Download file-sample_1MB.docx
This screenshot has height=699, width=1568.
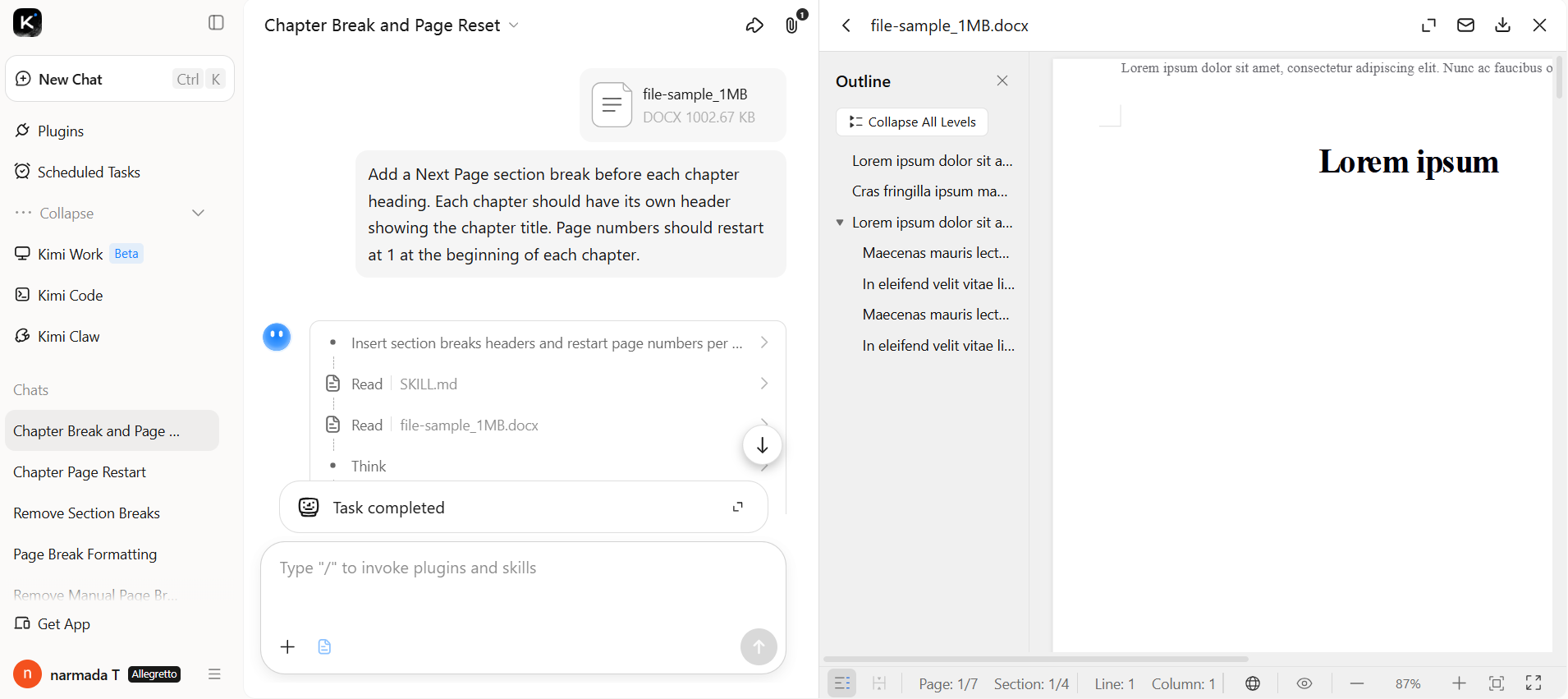coord(1502,25)
